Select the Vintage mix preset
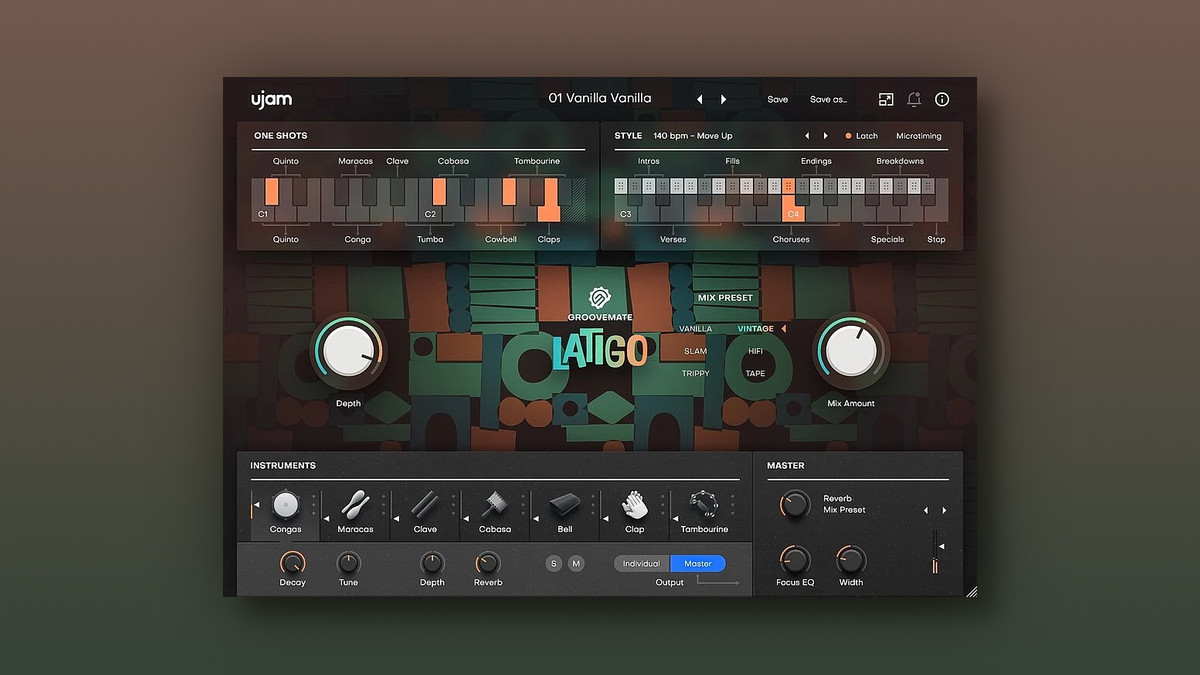The image size is (1200, 675). pyautogui.click(x=756, y=328)
